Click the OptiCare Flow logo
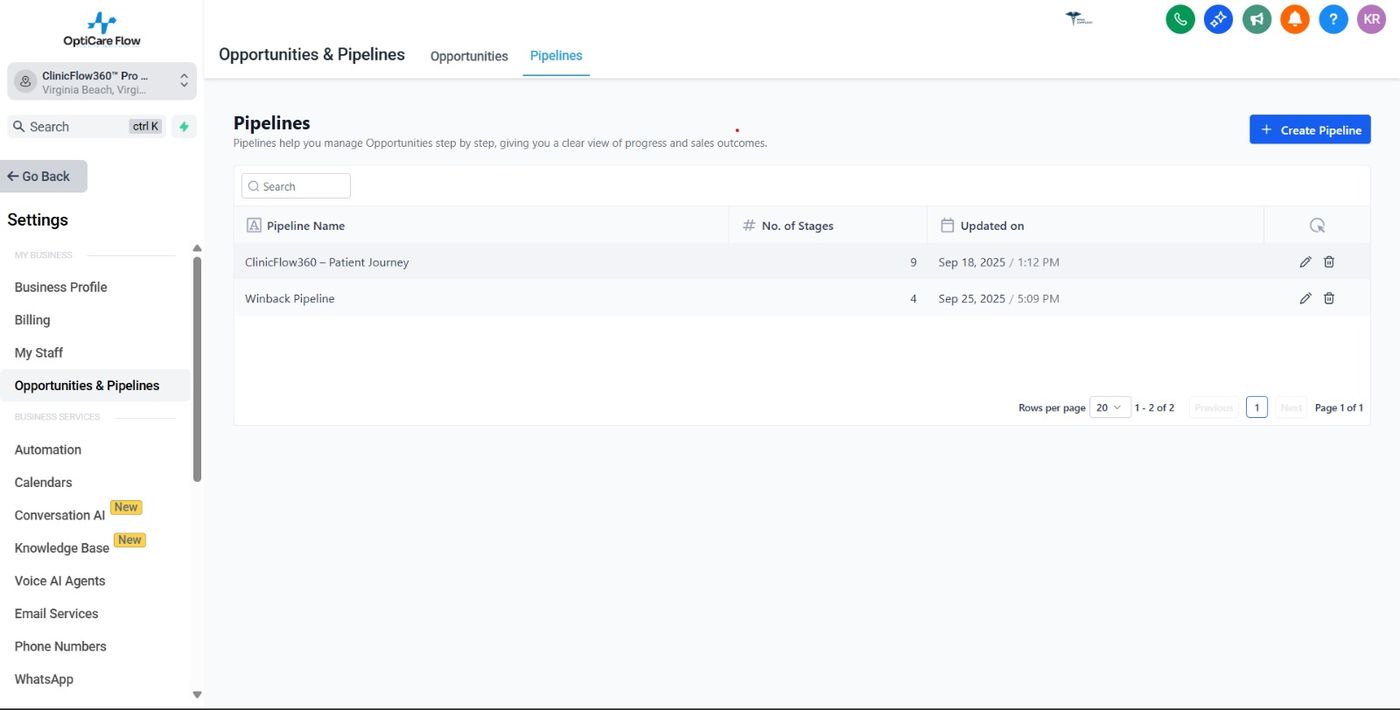The height and width of the screenshot is (710, 1400). (x=102, y=30)
